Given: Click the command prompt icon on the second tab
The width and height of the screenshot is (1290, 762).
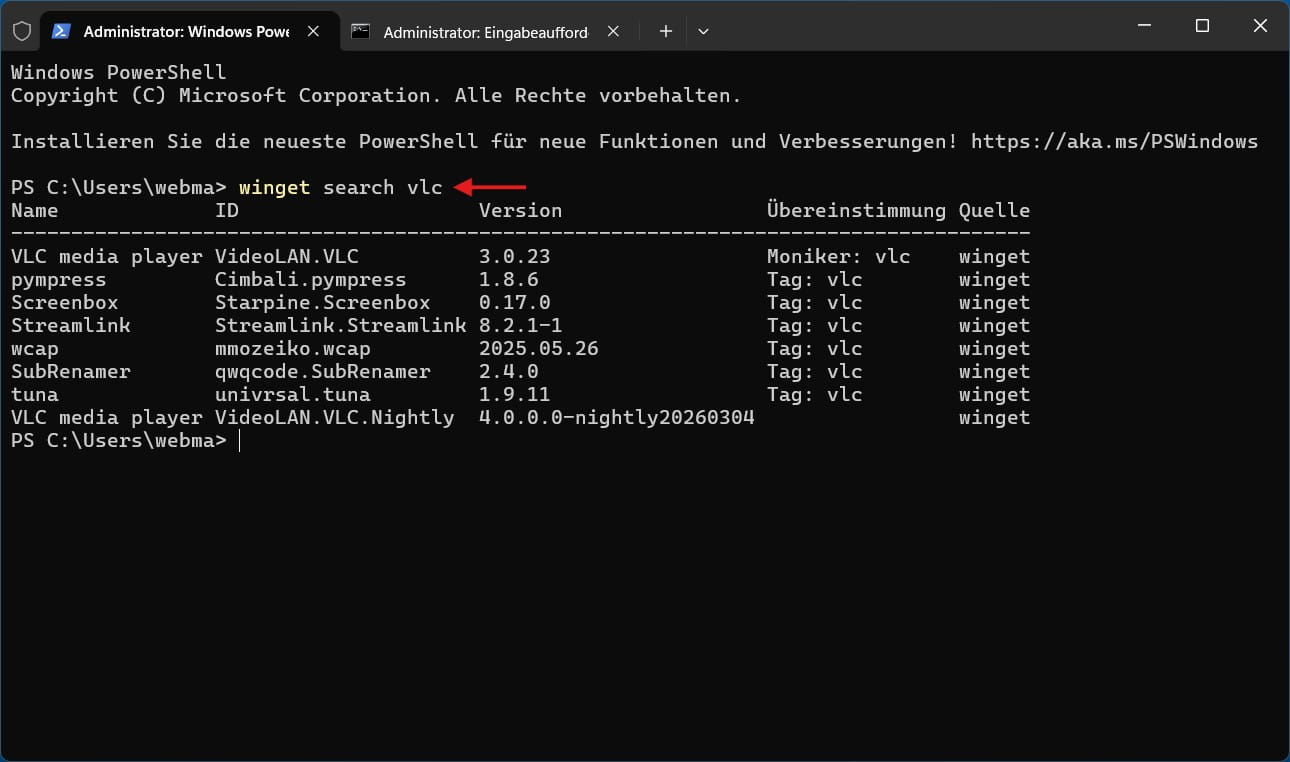Looking at the screenshot, I should [361, 31].
